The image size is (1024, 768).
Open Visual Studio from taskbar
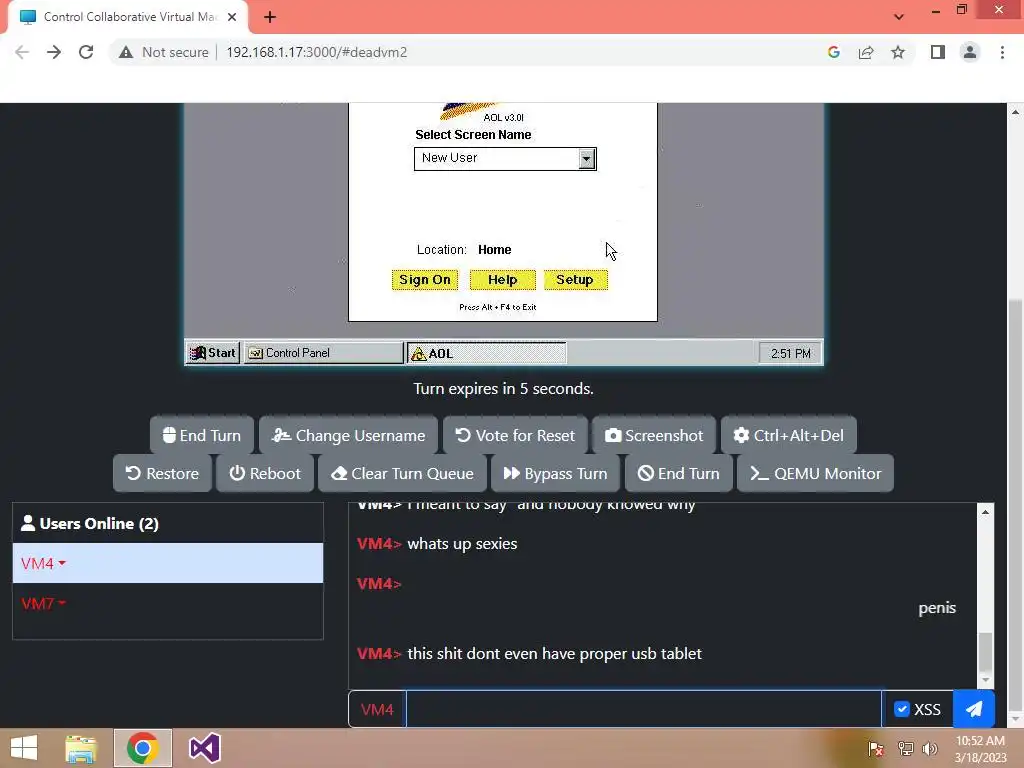click(x=204, y=748)
